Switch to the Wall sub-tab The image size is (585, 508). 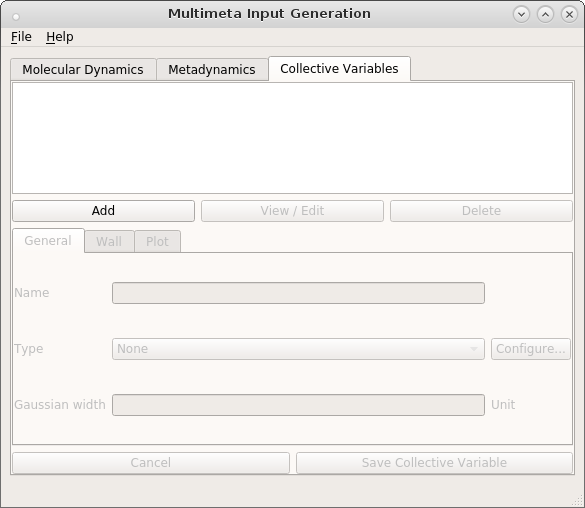pyautogui.click(x=109, y=242)
